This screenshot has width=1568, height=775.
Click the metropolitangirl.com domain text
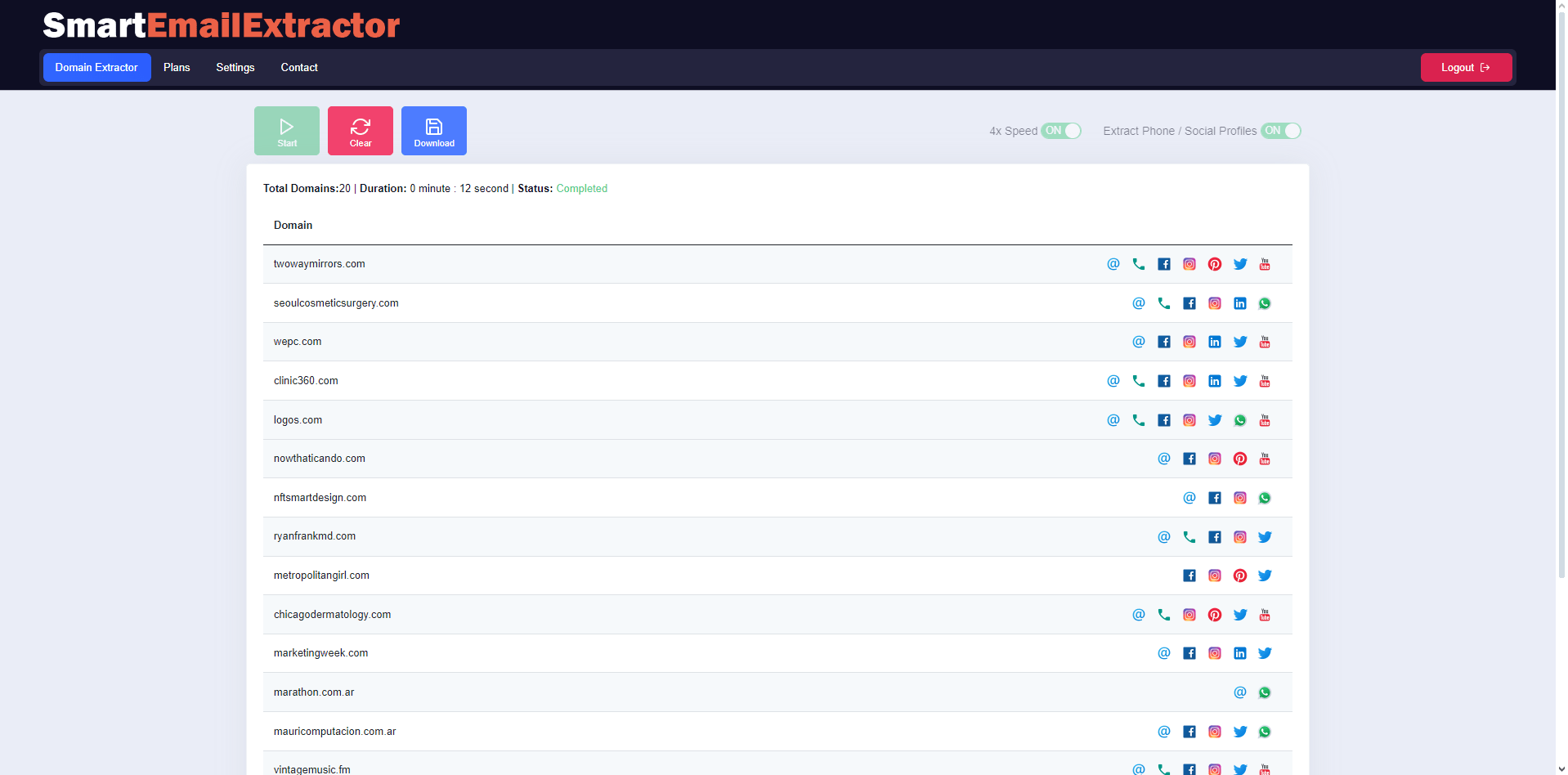pos(321,576)
